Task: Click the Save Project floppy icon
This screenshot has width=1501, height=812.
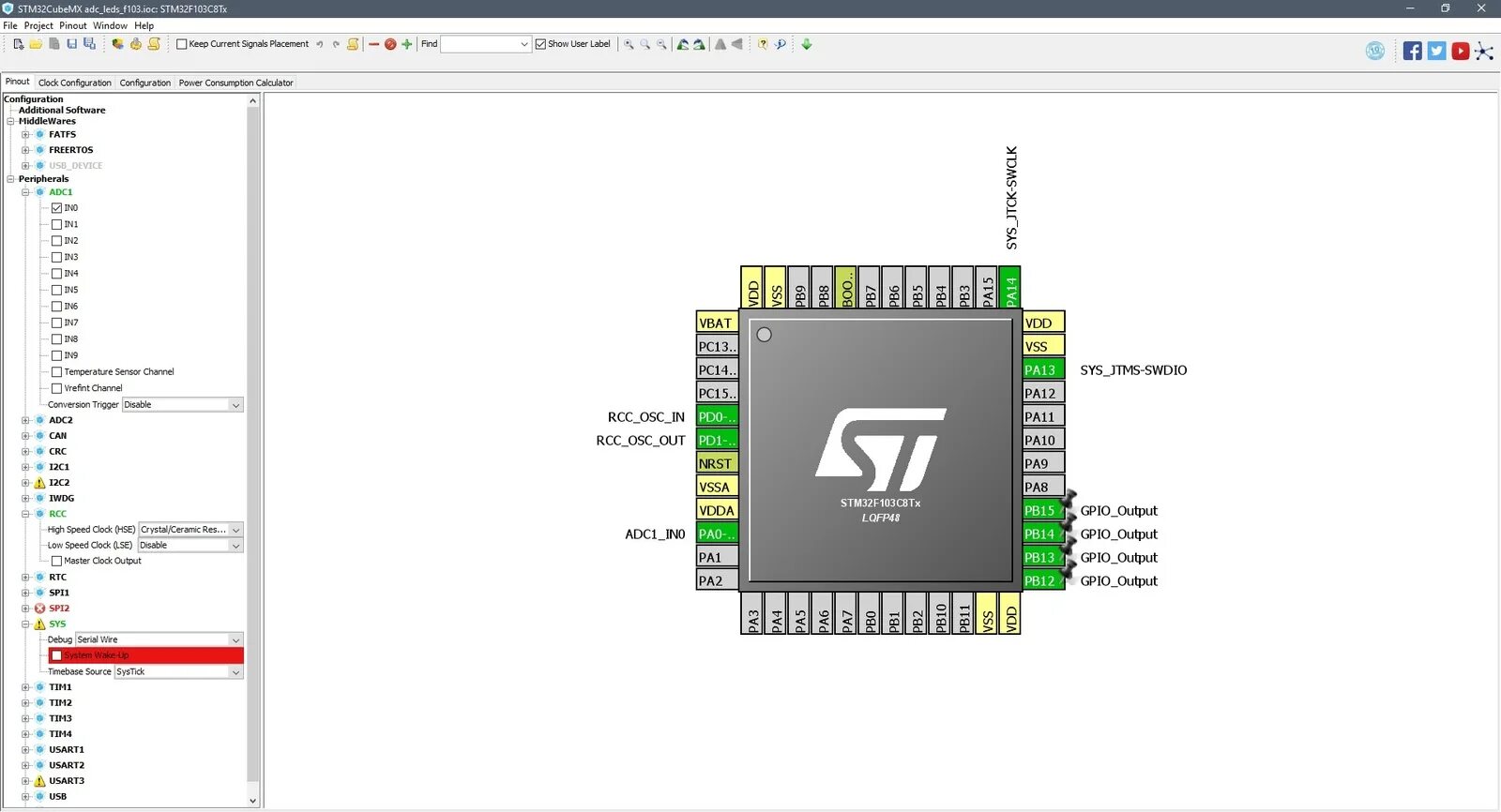Action: 71,44
